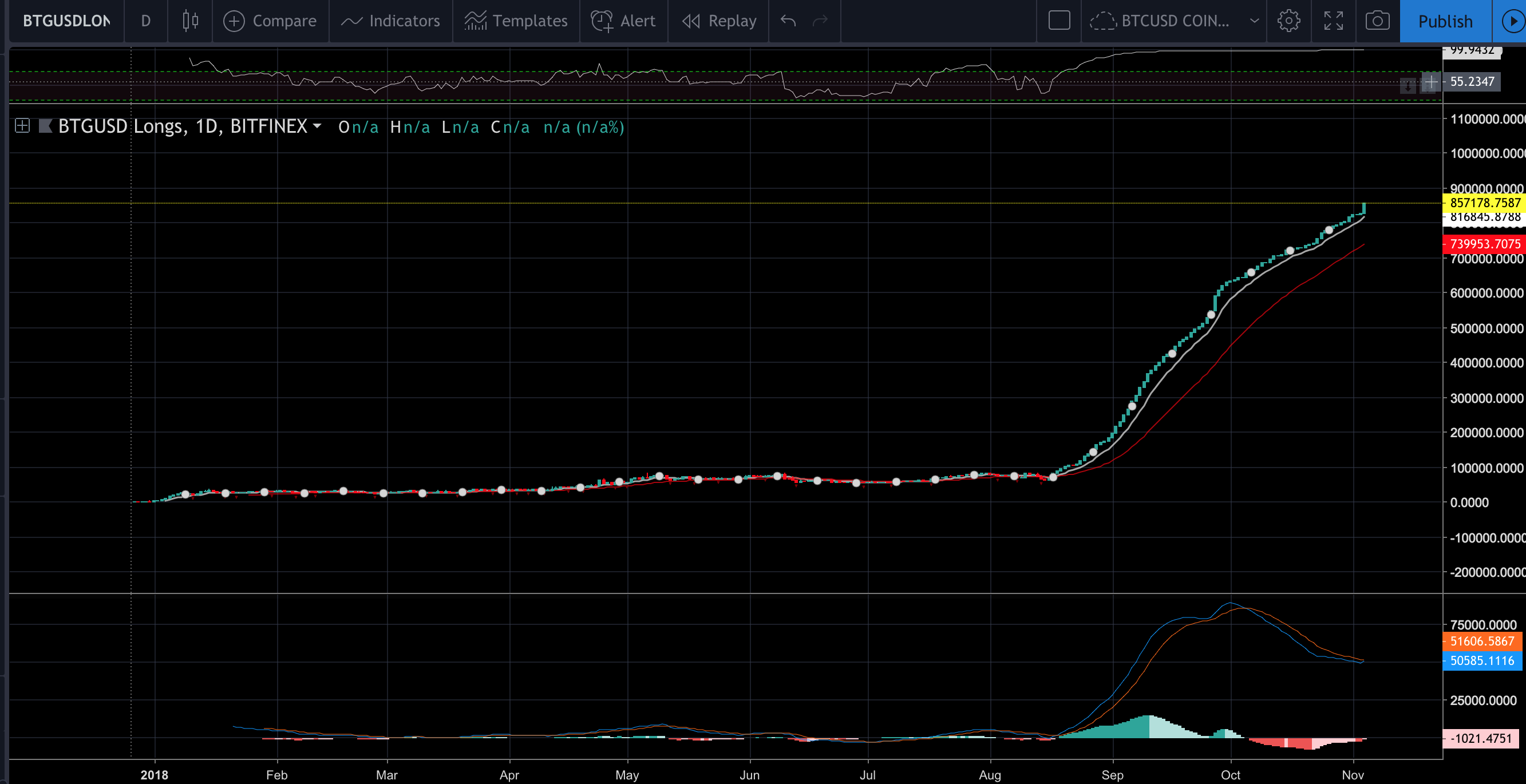The image size is (1526, 784).
Task: Enter fullscreen mode with the arrows icon
Action: (1333, 21)
